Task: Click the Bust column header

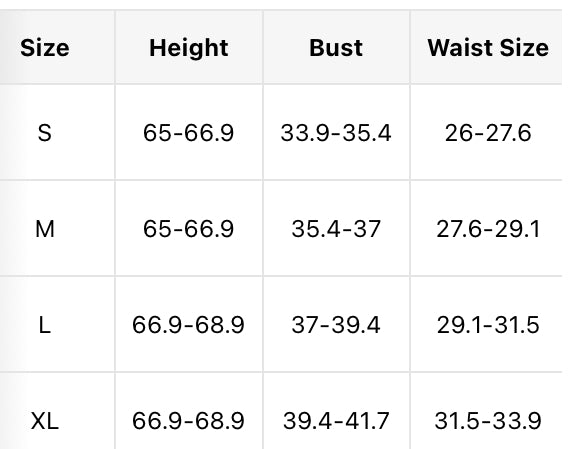Action: point(336,48)
